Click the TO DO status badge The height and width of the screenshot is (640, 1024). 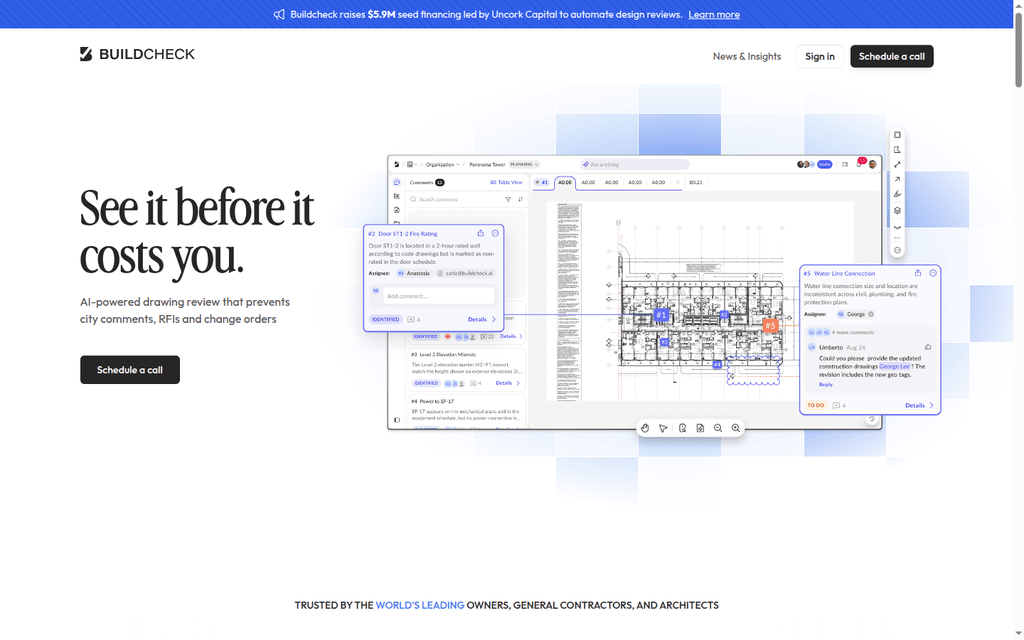(x=816, y=406)
